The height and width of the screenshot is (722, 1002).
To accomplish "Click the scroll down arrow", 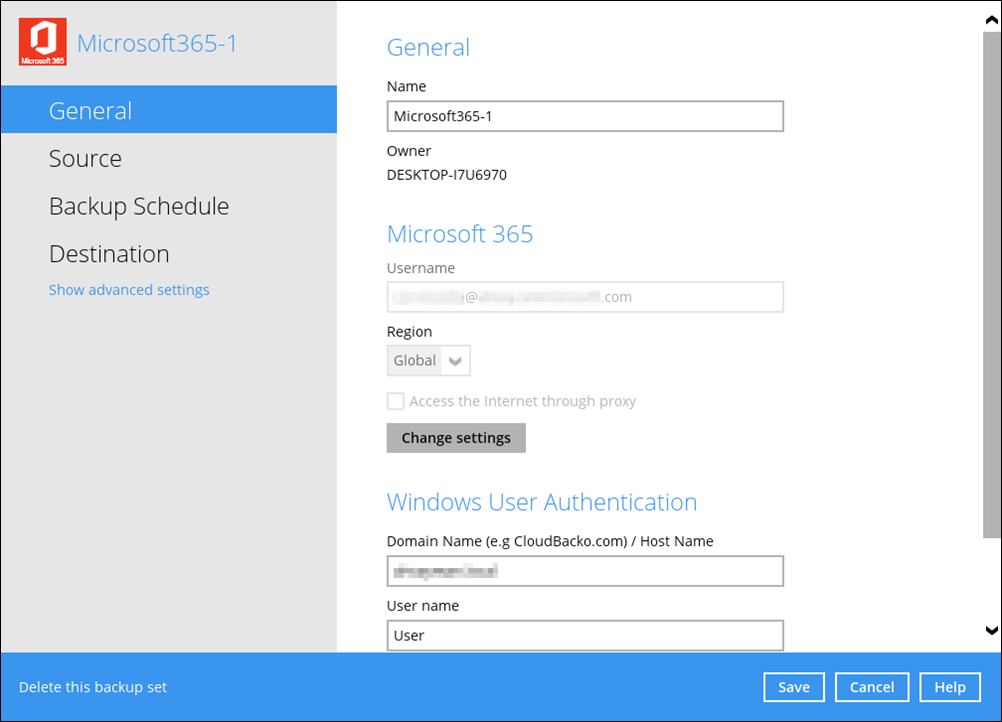I will [x=991, y=630].
